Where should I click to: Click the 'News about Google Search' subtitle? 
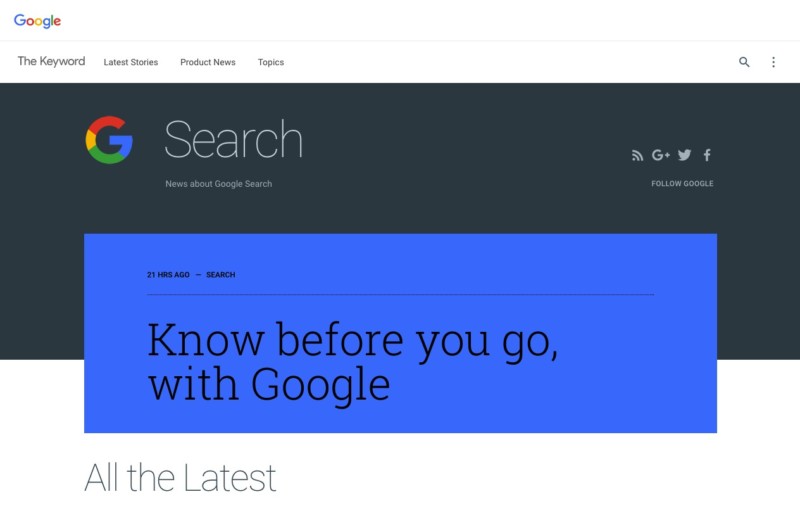218,184
